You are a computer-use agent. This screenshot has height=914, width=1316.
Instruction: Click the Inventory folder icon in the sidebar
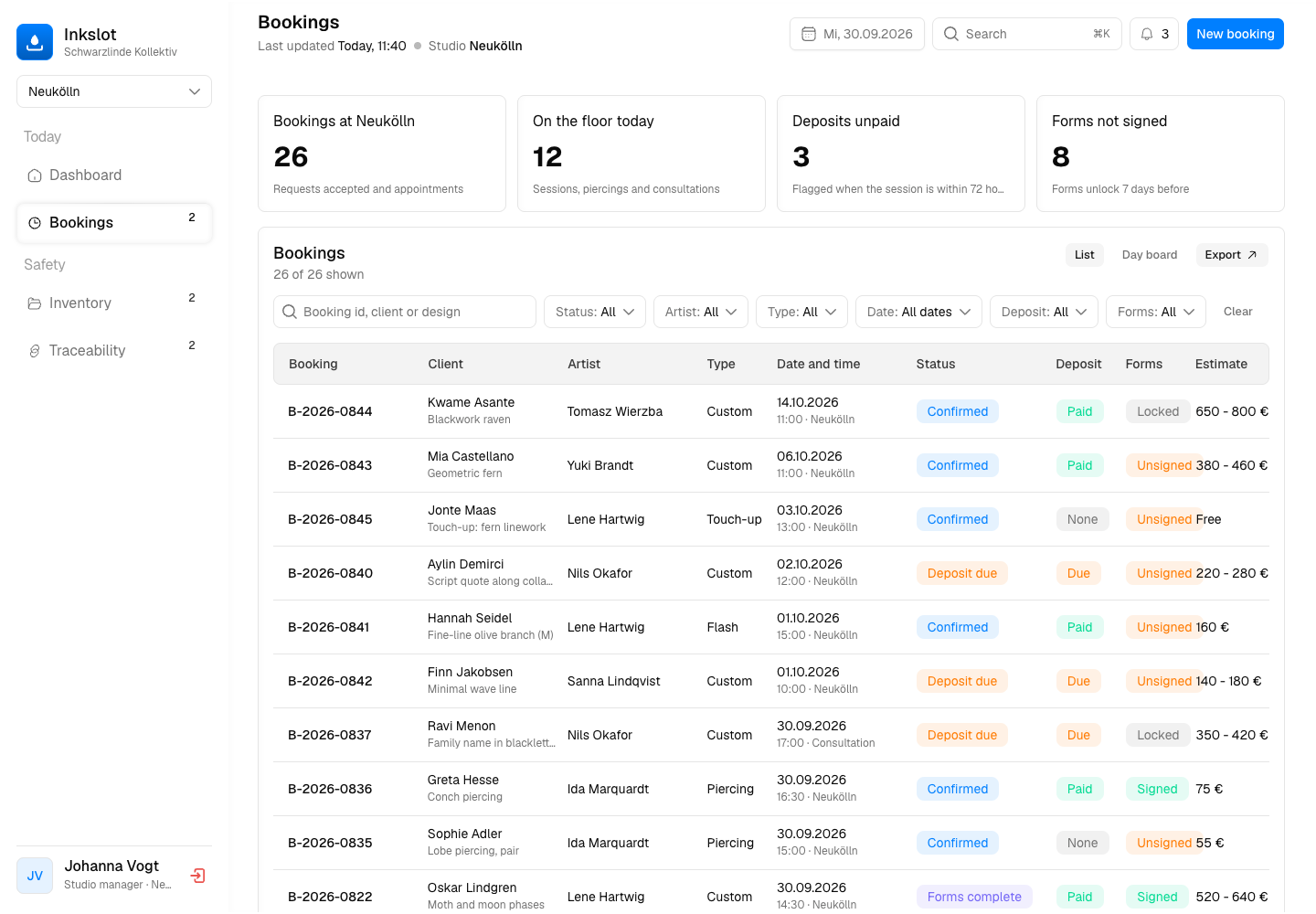tap(35, 303)
